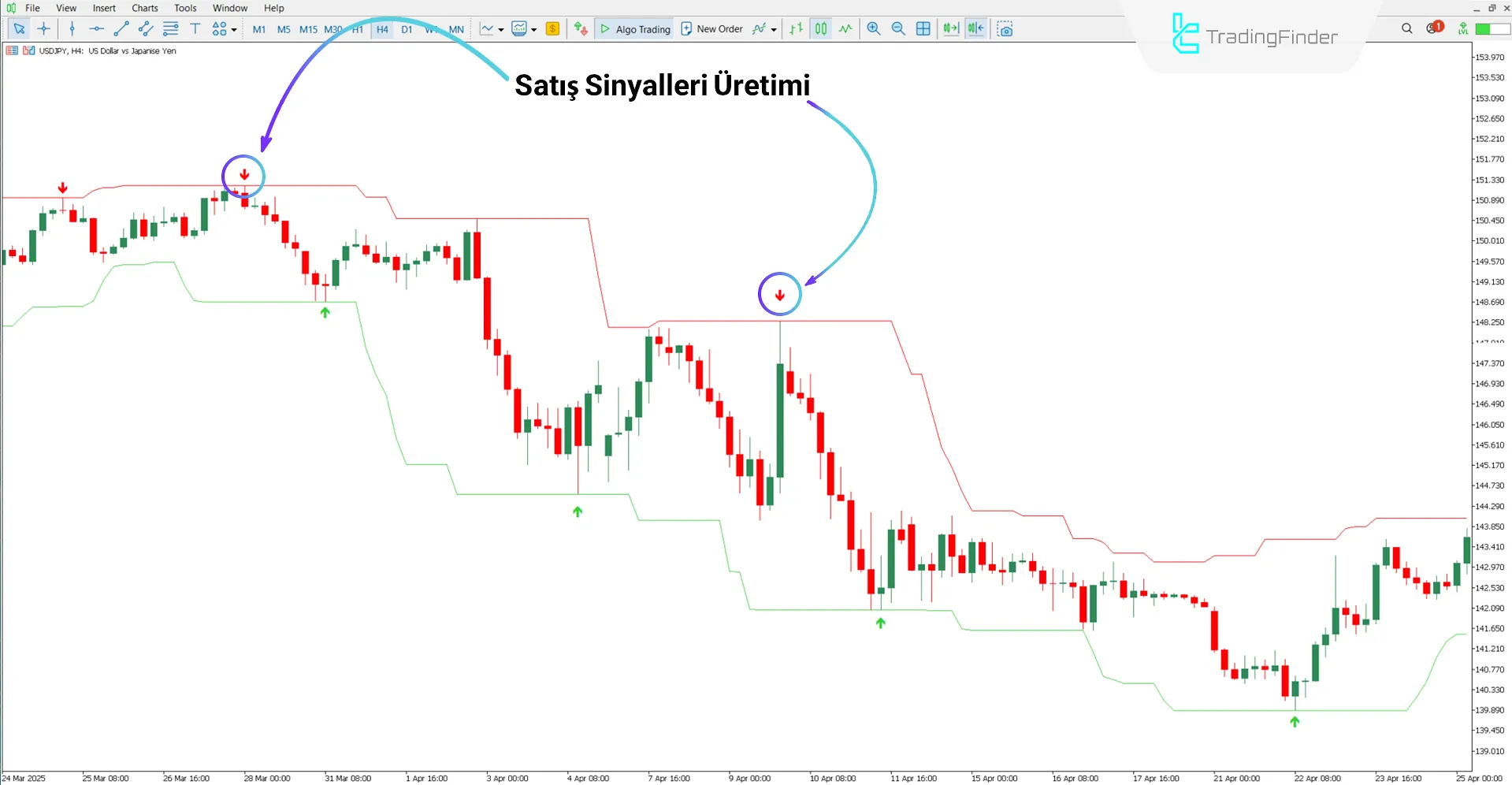The height and width of the screenshot is (785, 1512).
Task: Select the Crosshair tool
Action: pyautogui.click(x=44, y=28)
